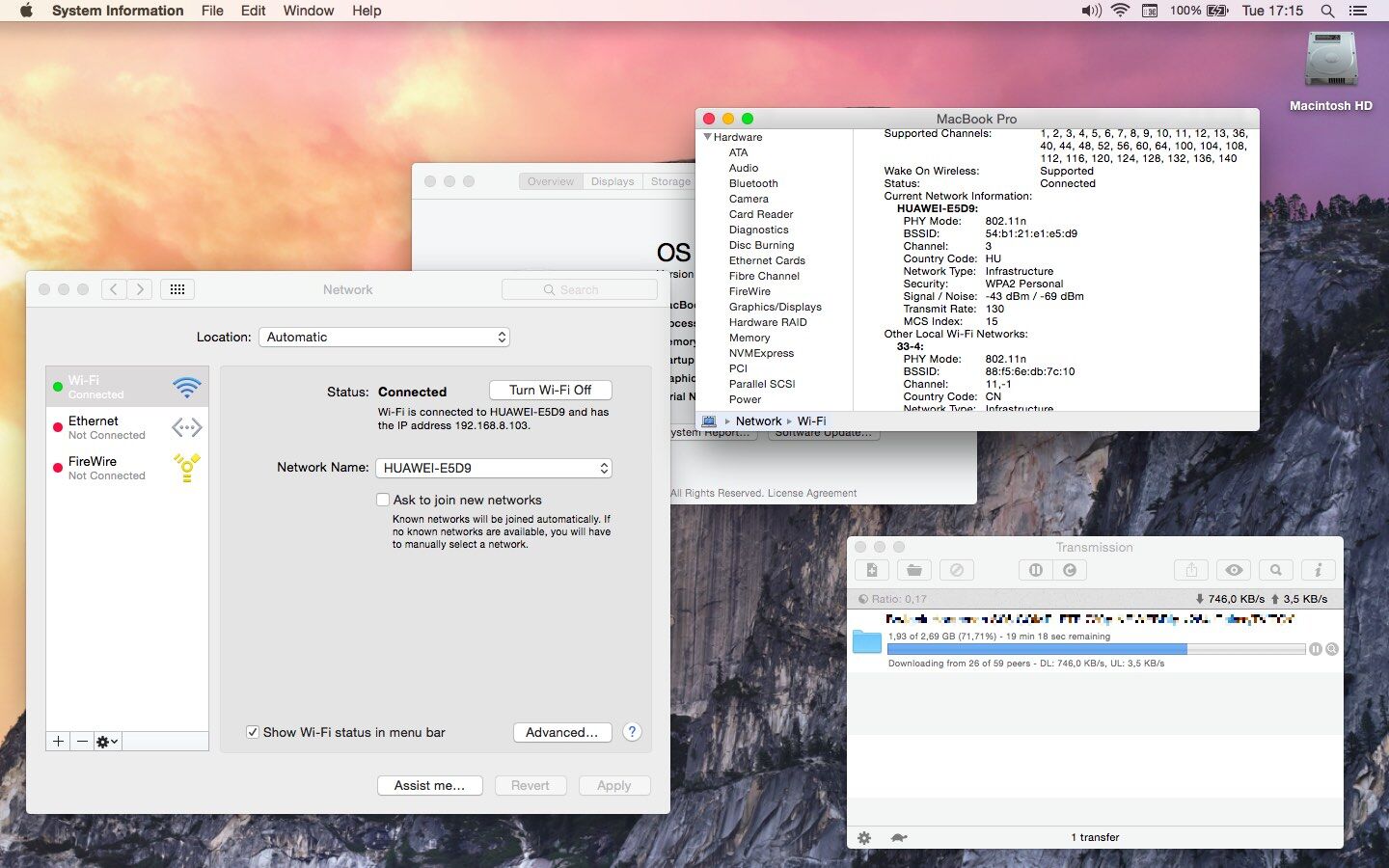Click the torrent download progress bar
The width and height of the screenshot is (1389, 868).
tap(1096, 649)
